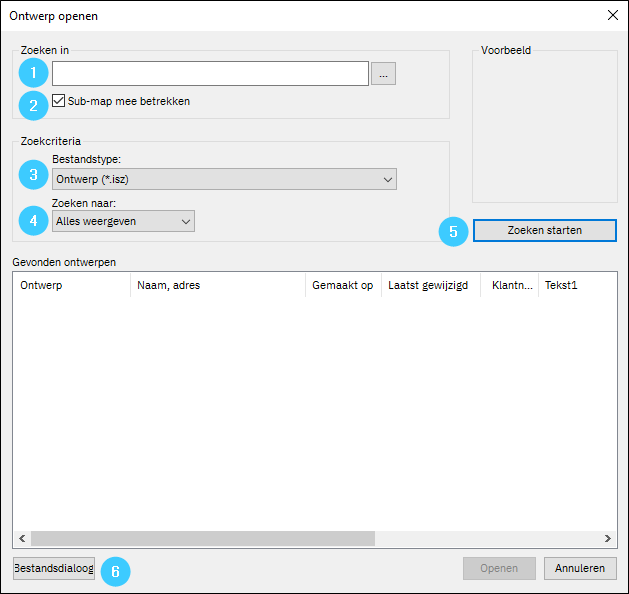Viewport: 629px width, 594px height.
Task: Click the 'Tekst1' column header
Action: (x=577, y=285)
